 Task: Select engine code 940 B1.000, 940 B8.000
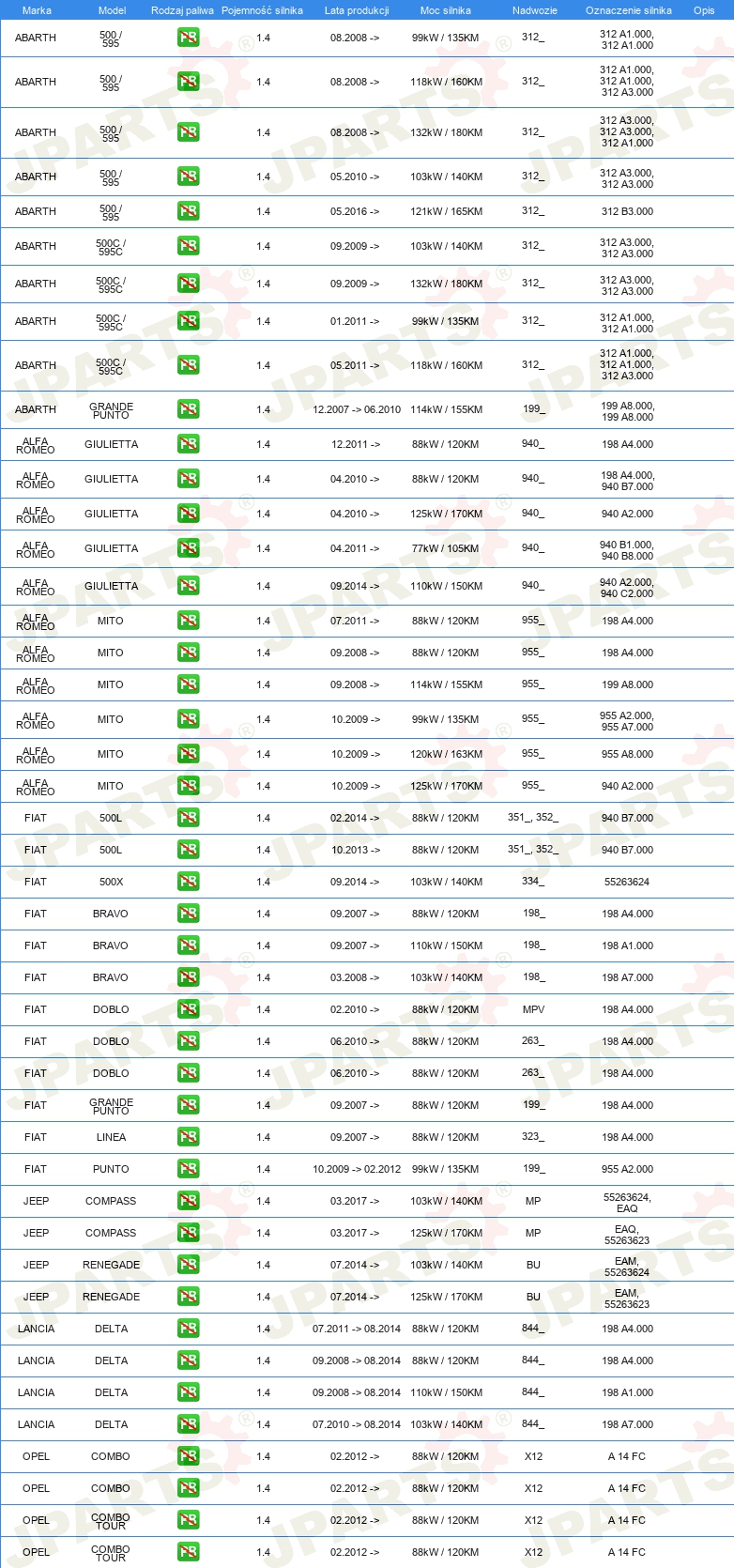[627, 549]
